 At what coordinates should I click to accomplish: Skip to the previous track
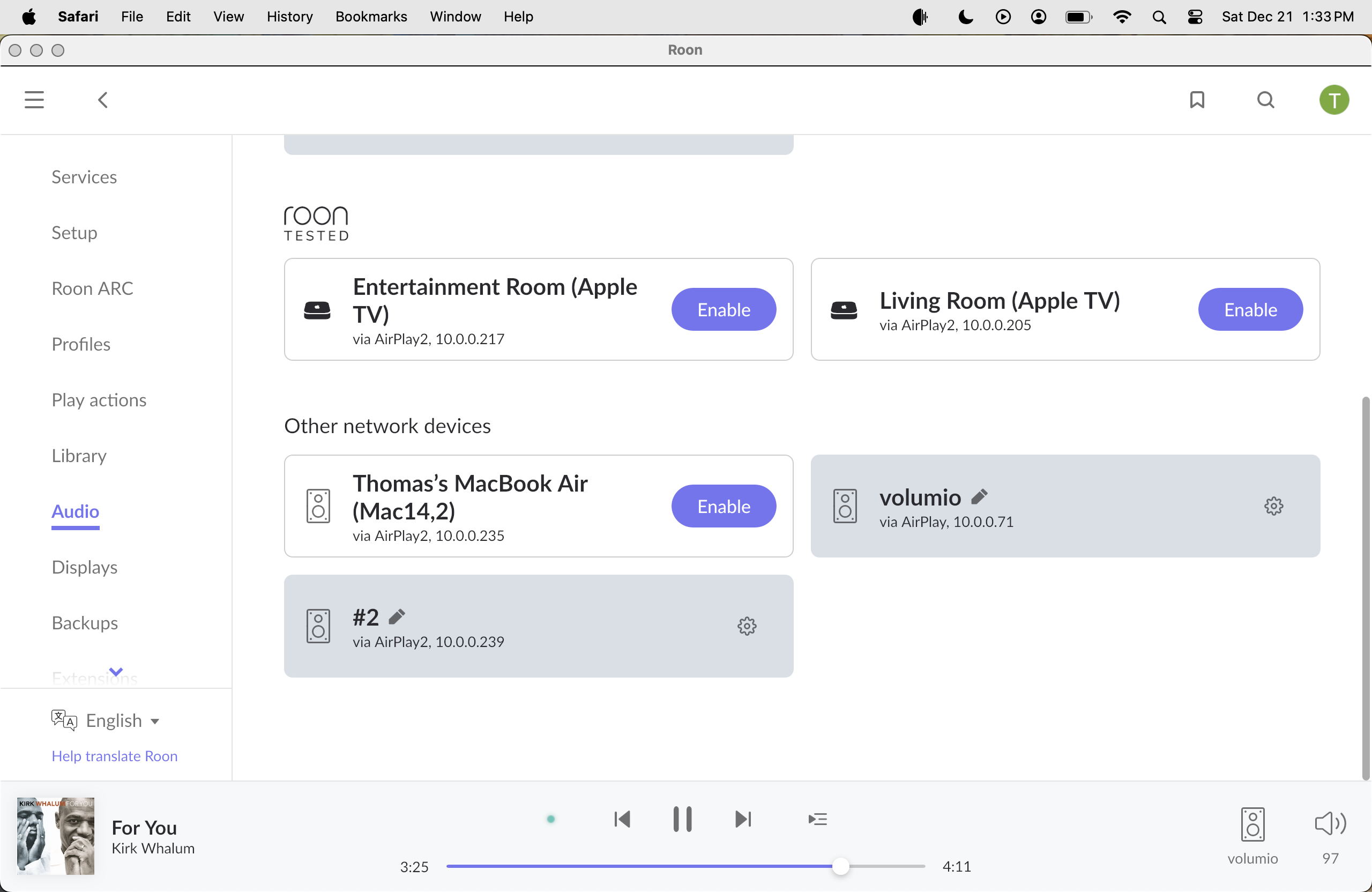click(x=622, y=819)
